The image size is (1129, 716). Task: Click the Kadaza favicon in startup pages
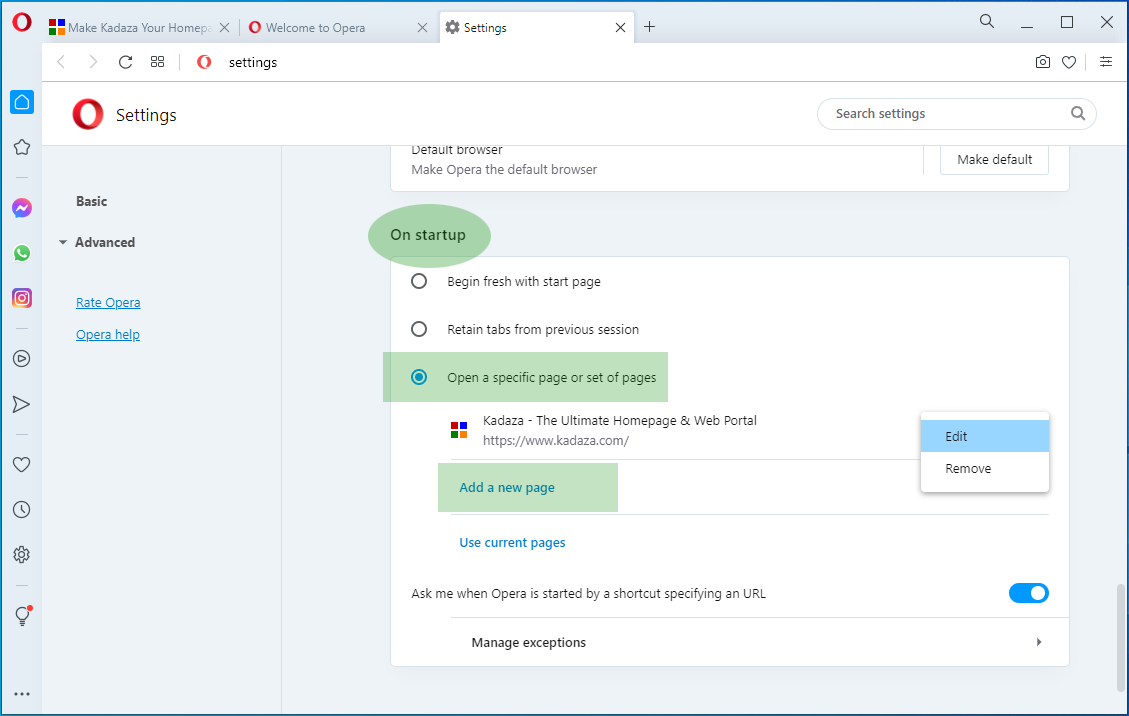(x=459, y=430)
